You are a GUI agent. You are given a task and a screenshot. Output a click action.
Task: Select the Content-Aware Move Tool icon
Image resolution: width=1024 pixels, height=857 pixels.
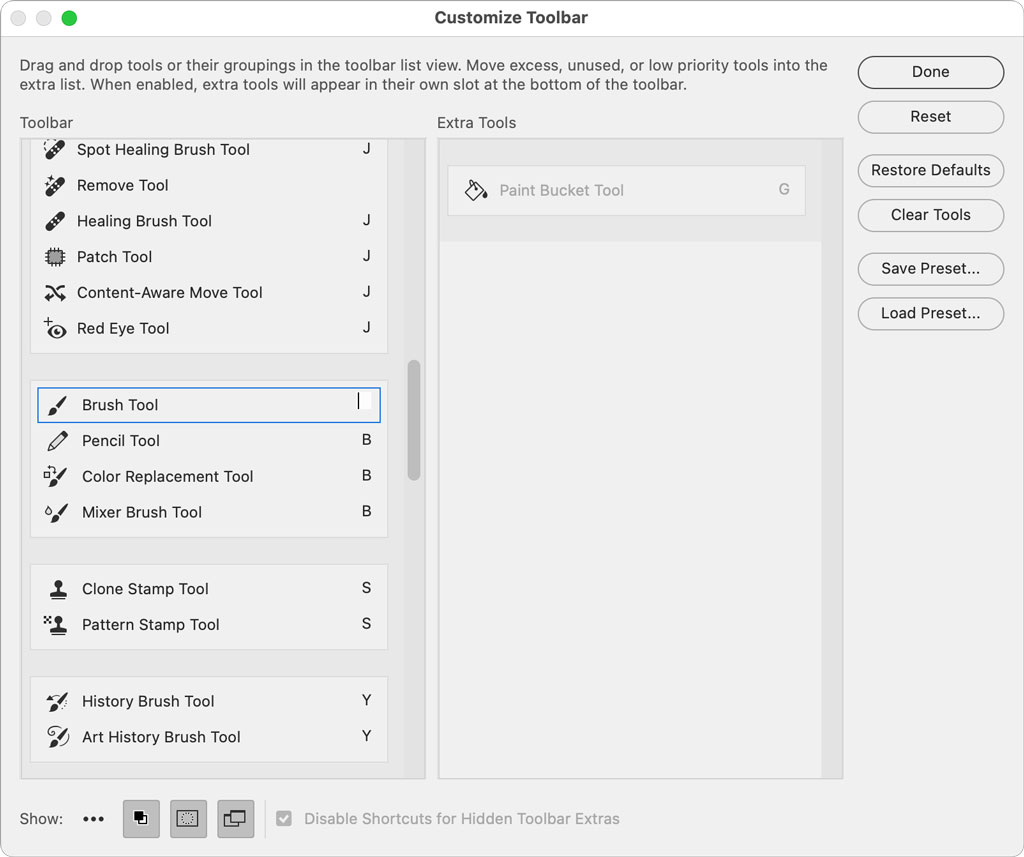point(56,293)
